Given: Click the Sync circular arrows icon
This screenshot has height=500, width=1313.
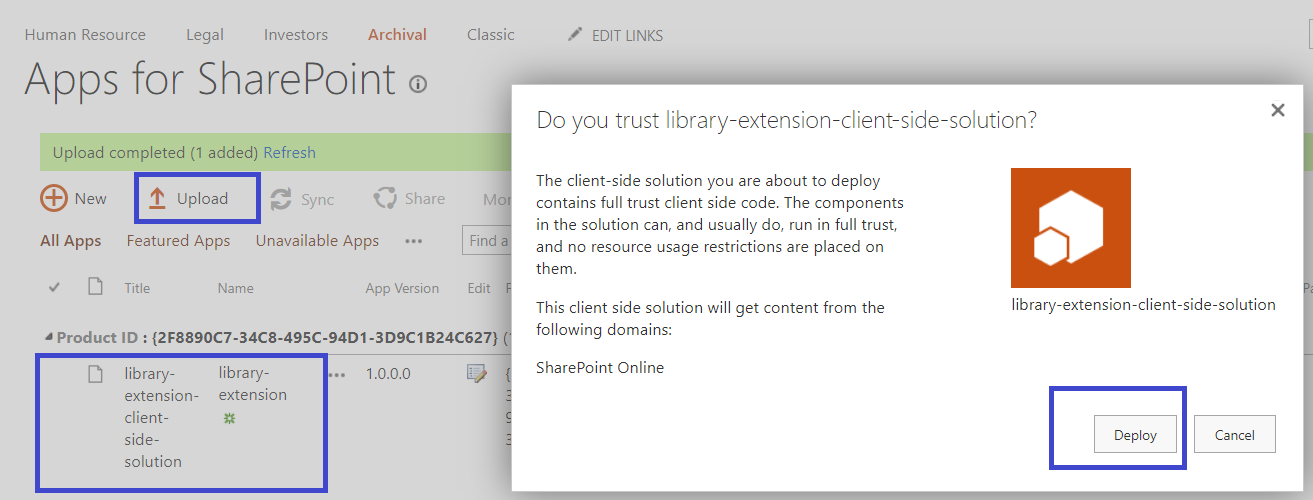Looking at the screenshot, I should 281,199.
